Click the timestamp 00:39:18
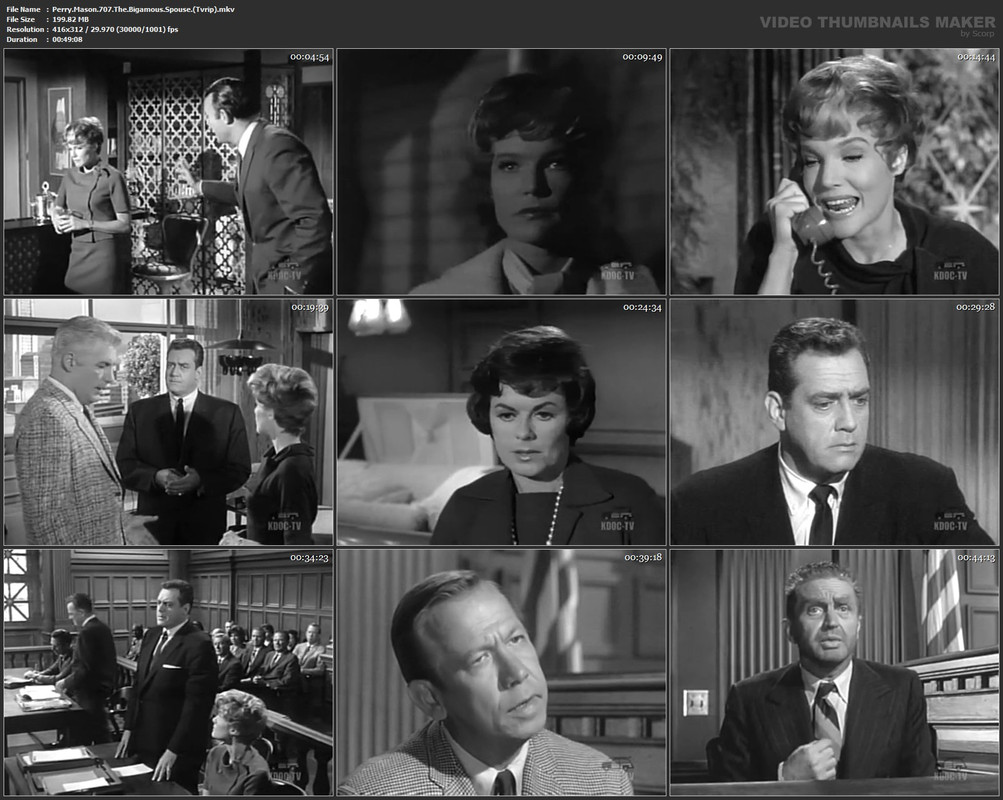 pos(643,558)
